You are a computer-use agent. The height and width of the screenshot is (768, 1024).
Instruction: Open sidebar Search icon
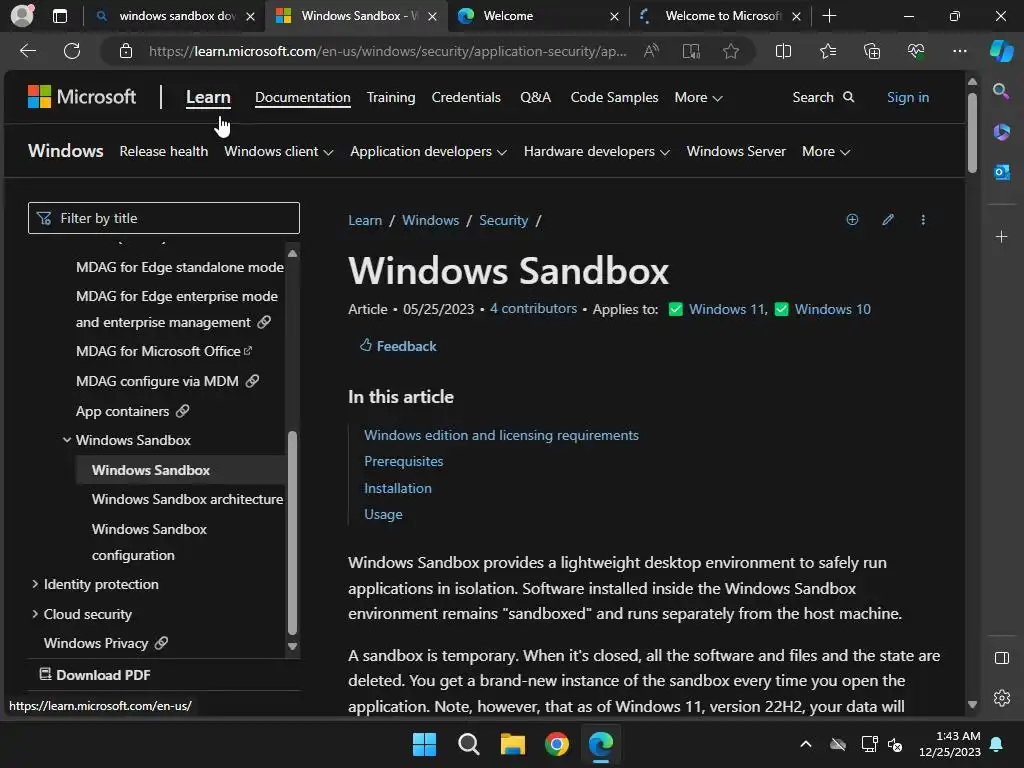click(x=1001, y=91)
